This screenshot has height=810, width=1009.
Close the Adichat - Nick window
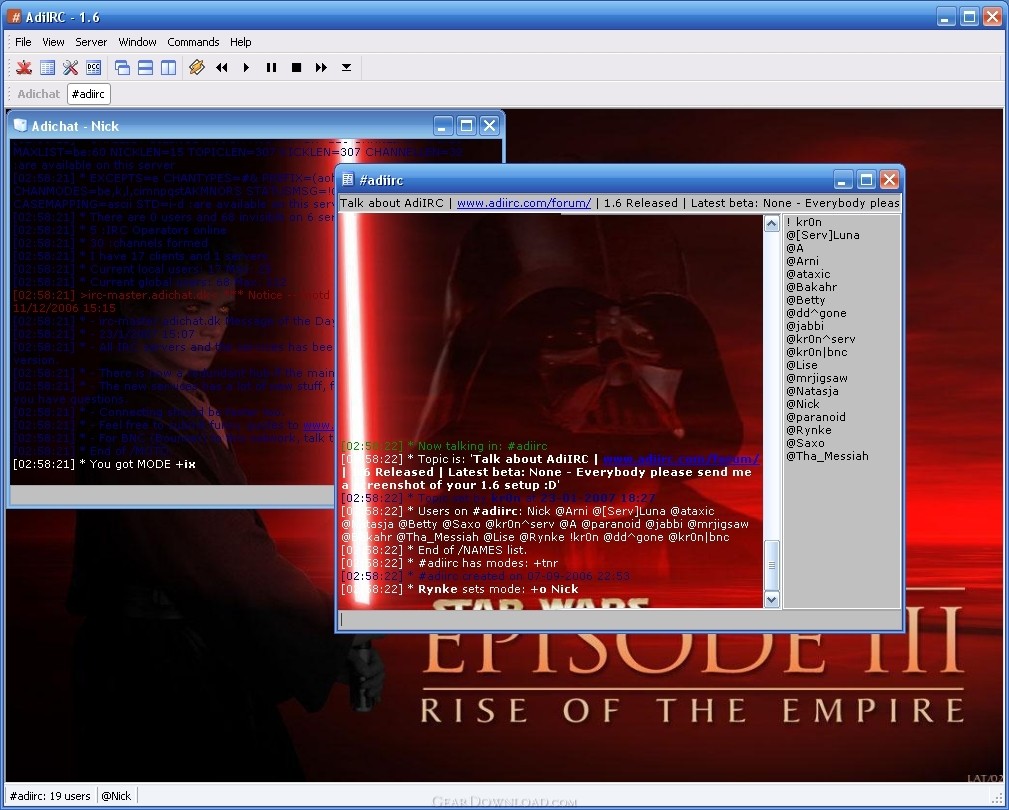point(489,125)
